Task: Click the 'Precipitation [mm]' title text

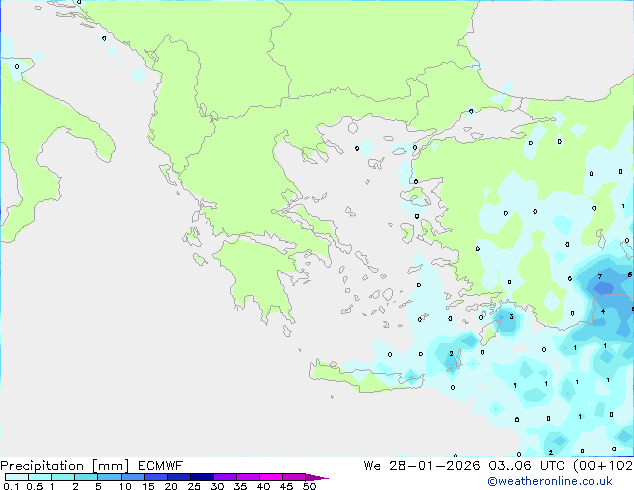Action: [65, 466]
